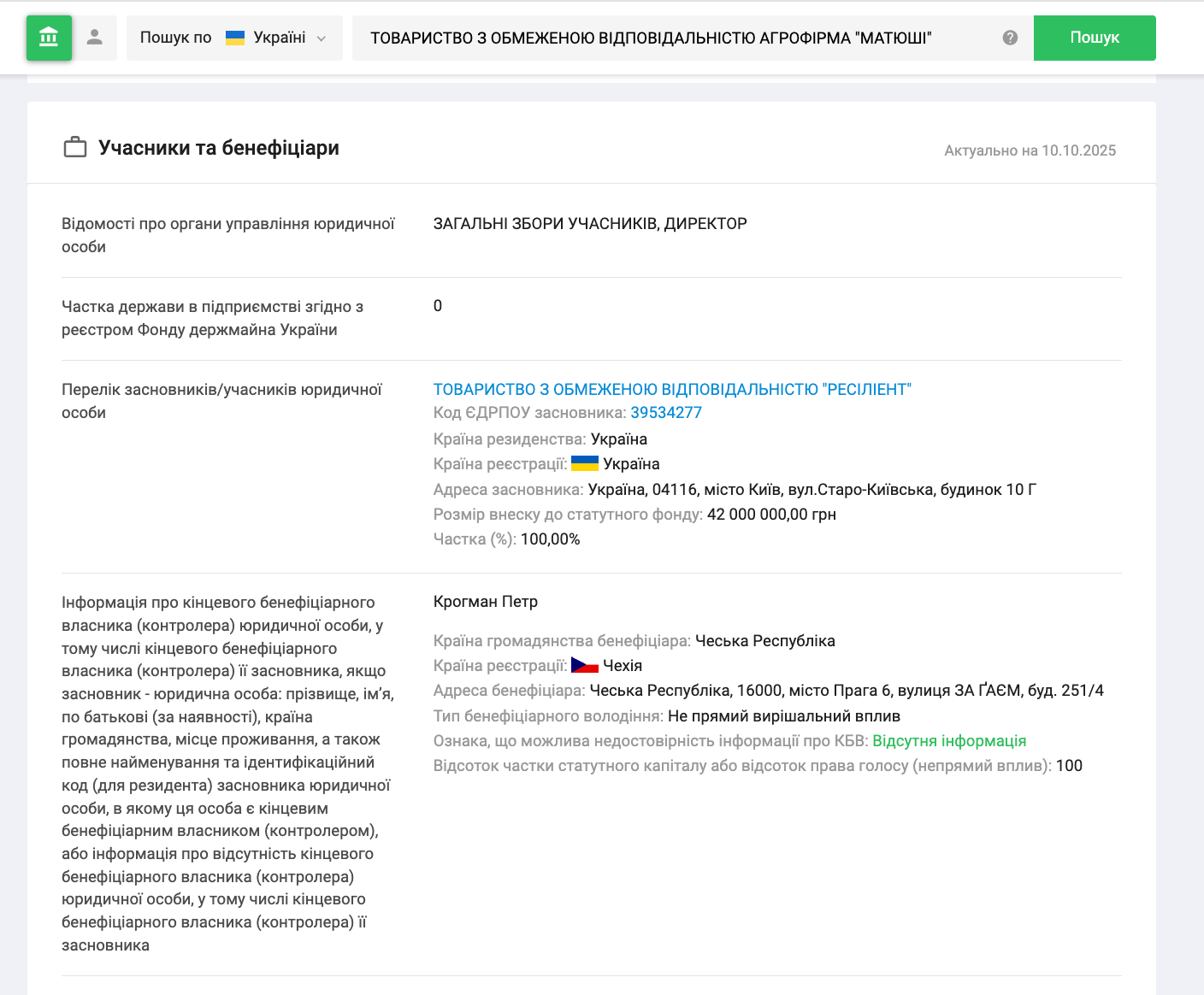Switch to person search icon
Viewport: 1204px width, 995px height.
[x=95, y=38]
